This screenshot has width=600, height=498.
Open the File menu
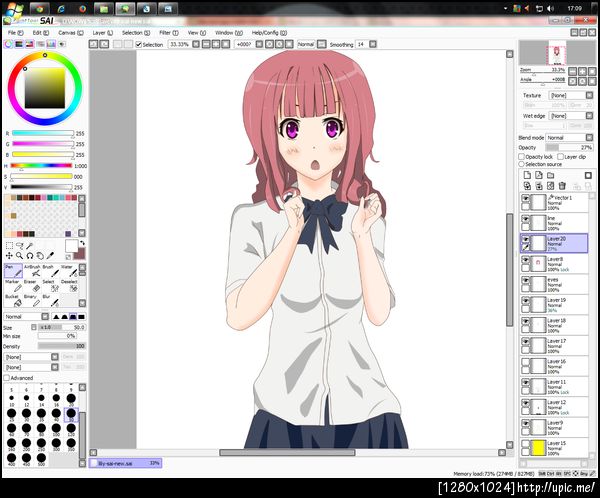point(16,33)
